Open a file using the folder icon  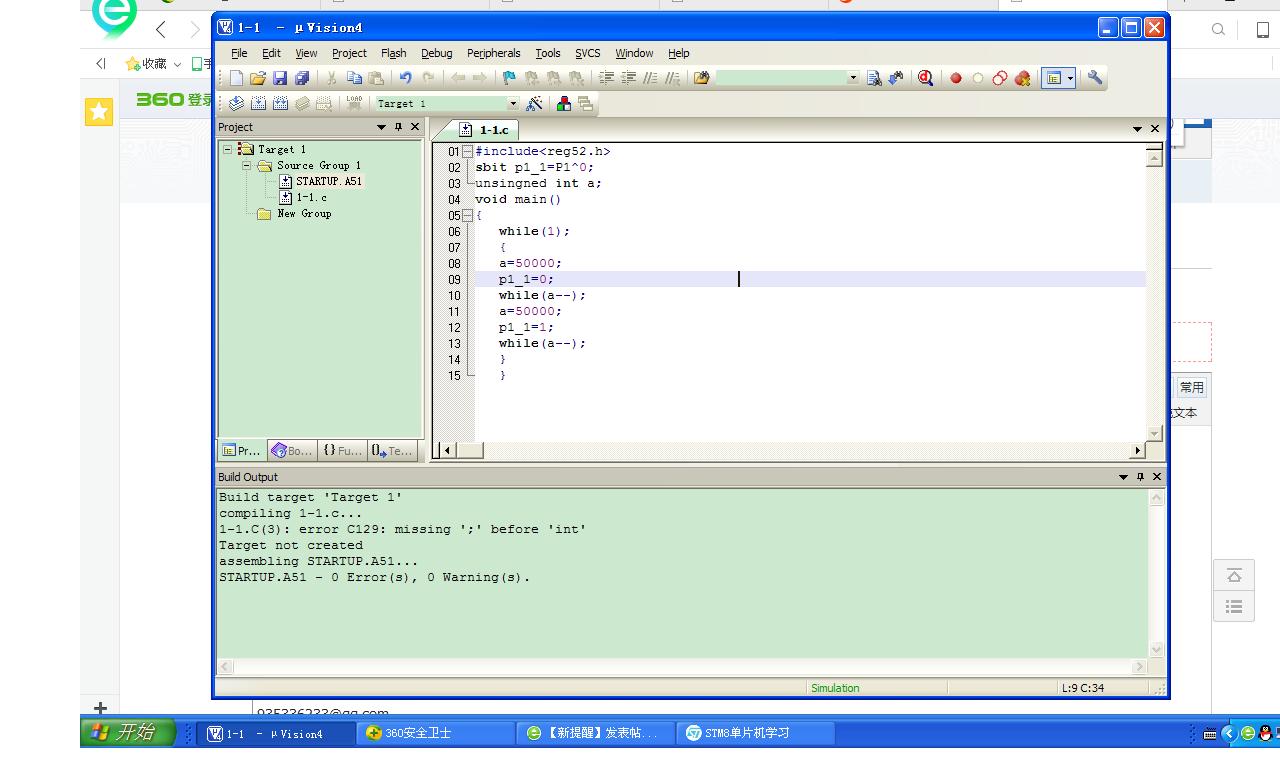[x=258, y=78]
